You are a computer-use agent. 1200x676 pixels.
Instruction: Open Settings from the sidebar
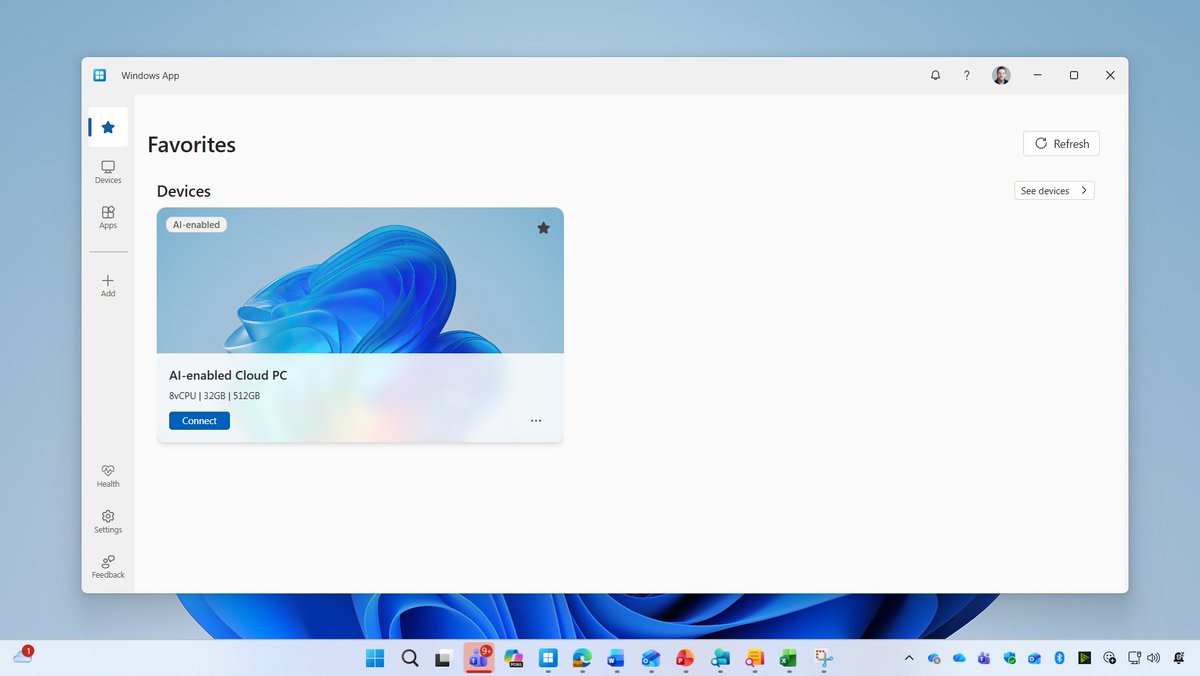pos(107,521)
